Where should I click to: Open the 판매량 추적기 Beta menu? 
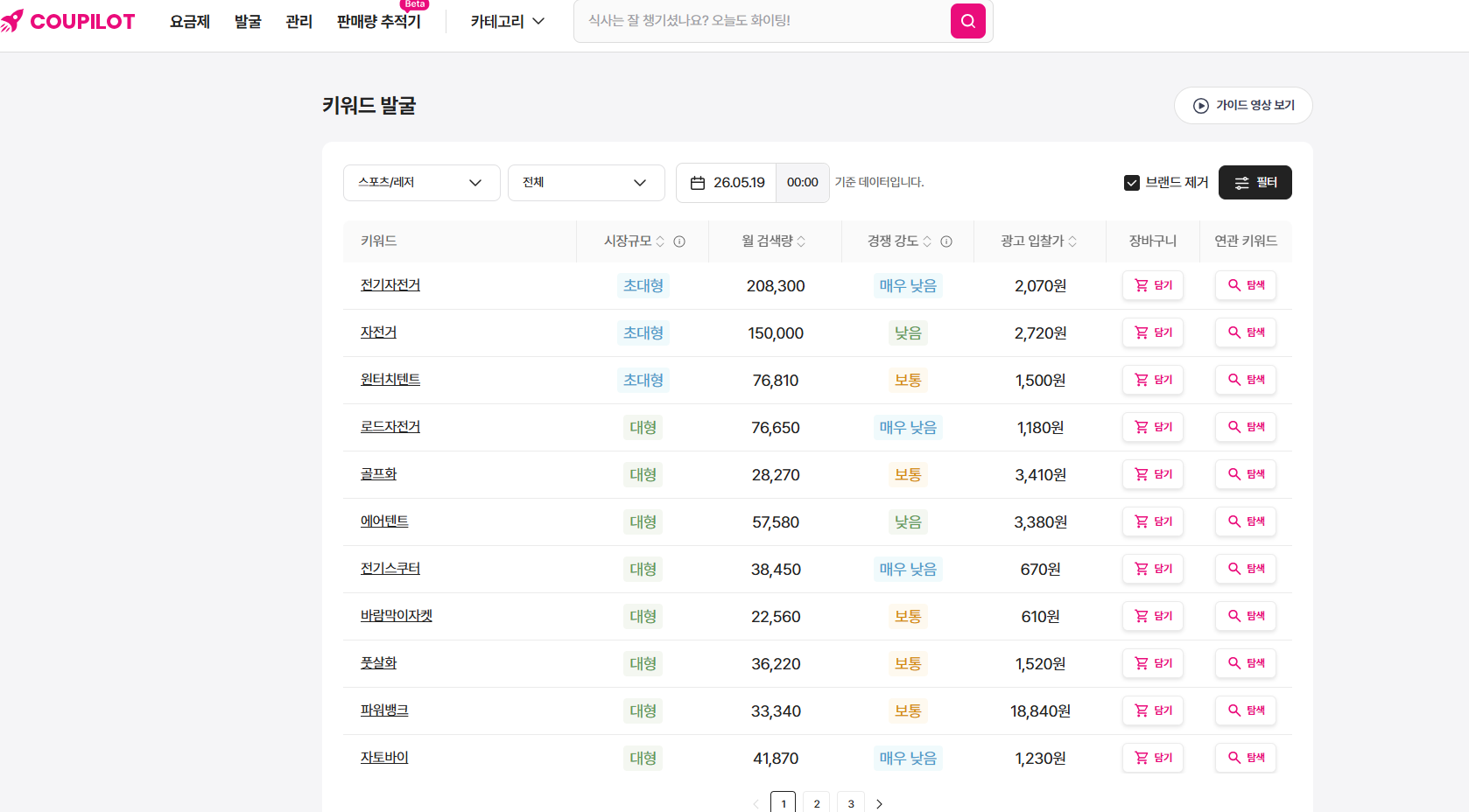[379, 21]
